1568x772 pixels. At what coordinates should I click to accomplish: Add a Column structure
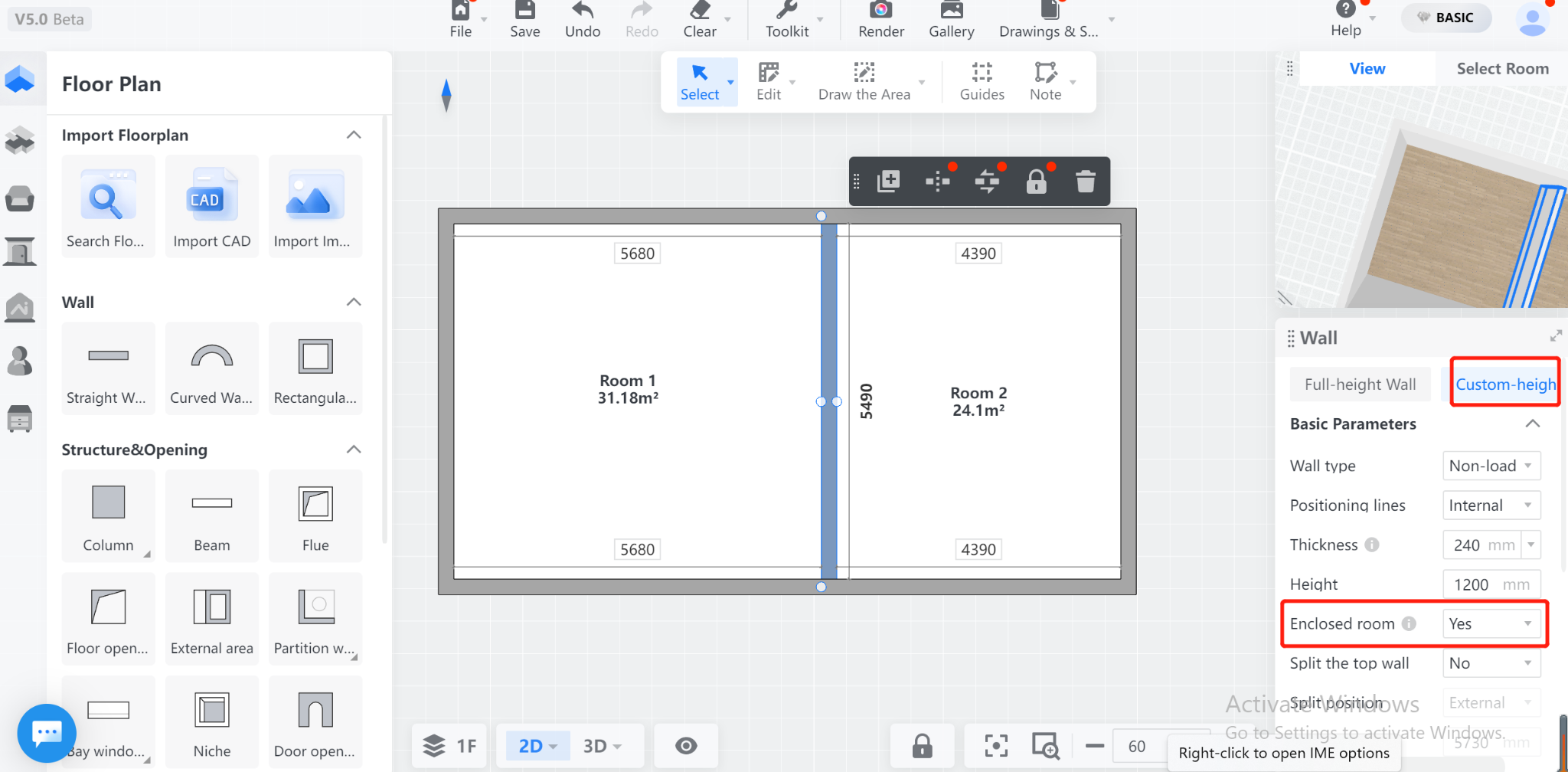click(108, 516)
